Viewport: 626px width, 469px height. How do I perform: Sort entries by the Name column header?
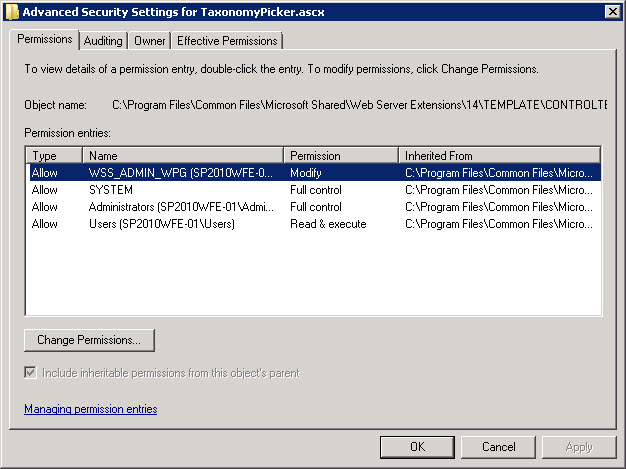coord(184,156)
